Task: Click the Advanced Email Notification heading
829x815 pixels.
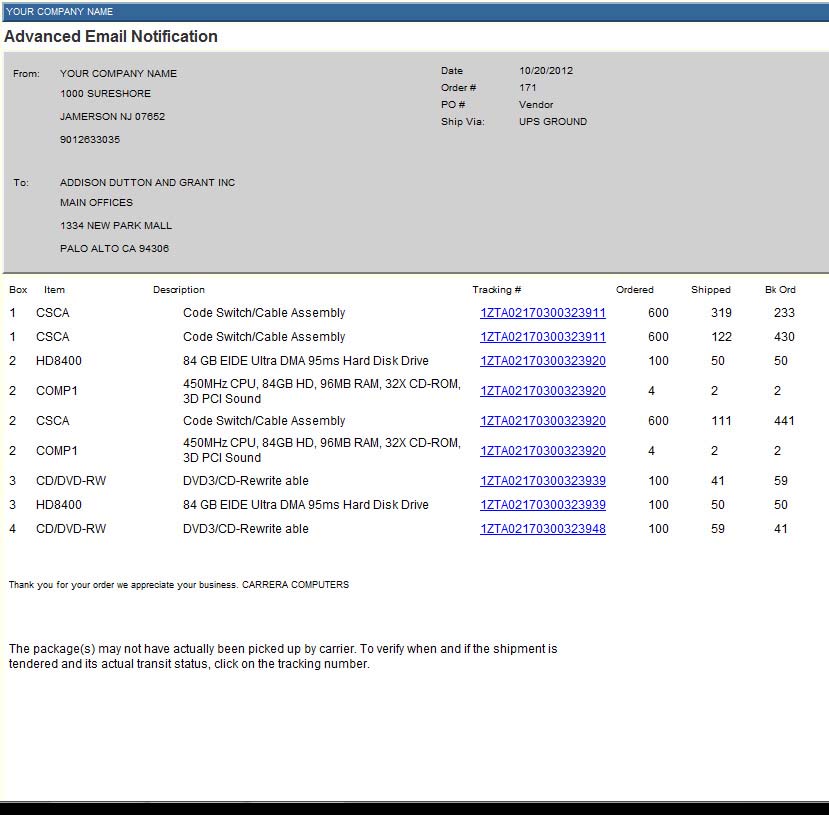Action: click(x=110, y=36)
